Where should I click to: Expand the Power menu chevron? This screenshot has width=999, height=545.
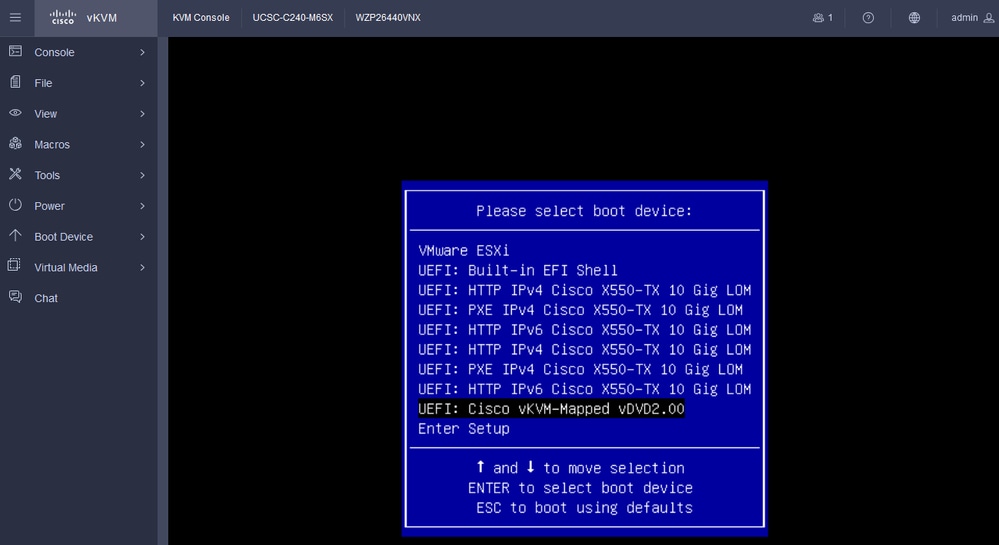(143, 206)
